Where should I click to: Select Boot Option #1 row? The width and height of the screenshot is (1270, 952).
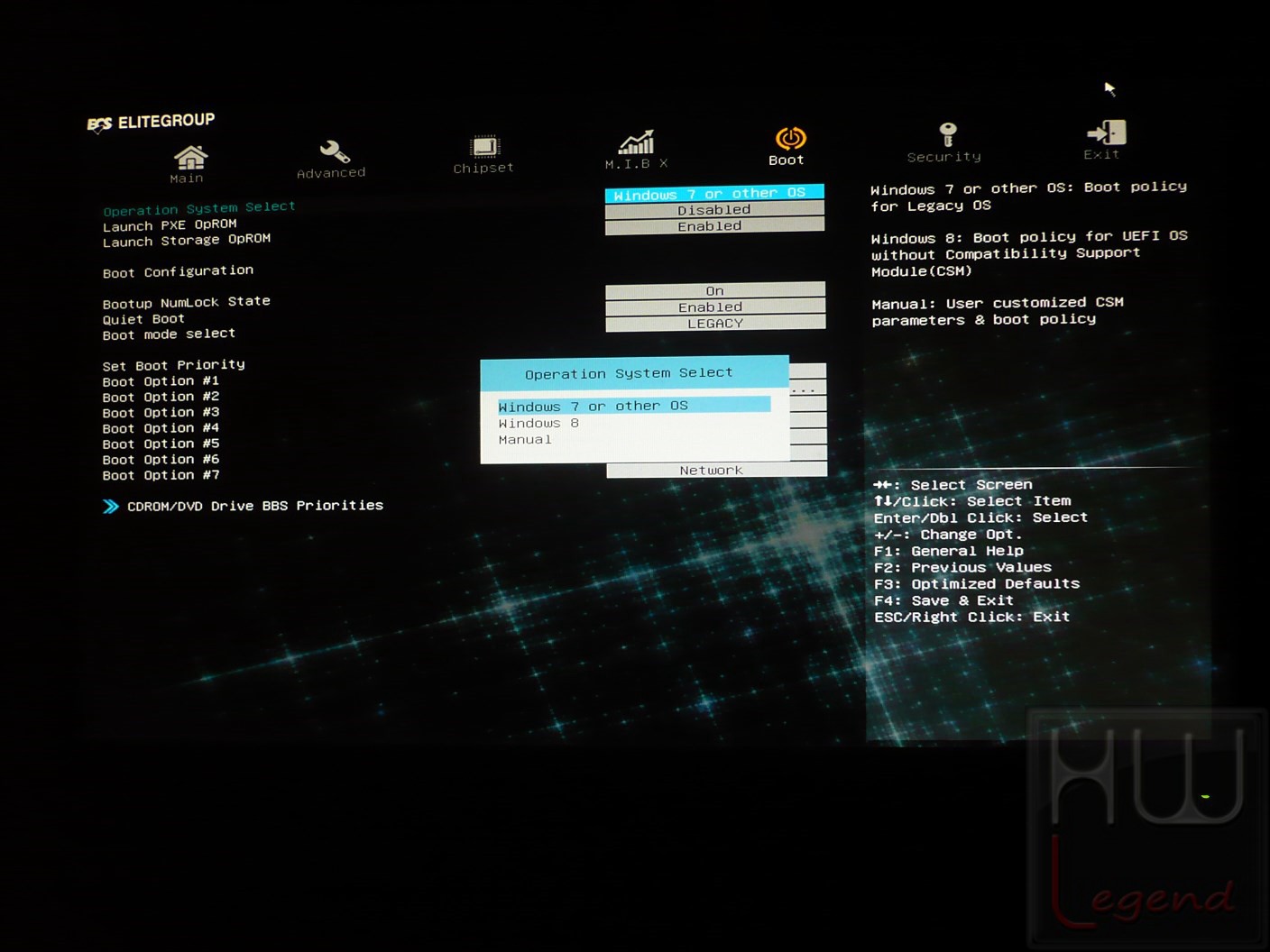coord(161,381)
